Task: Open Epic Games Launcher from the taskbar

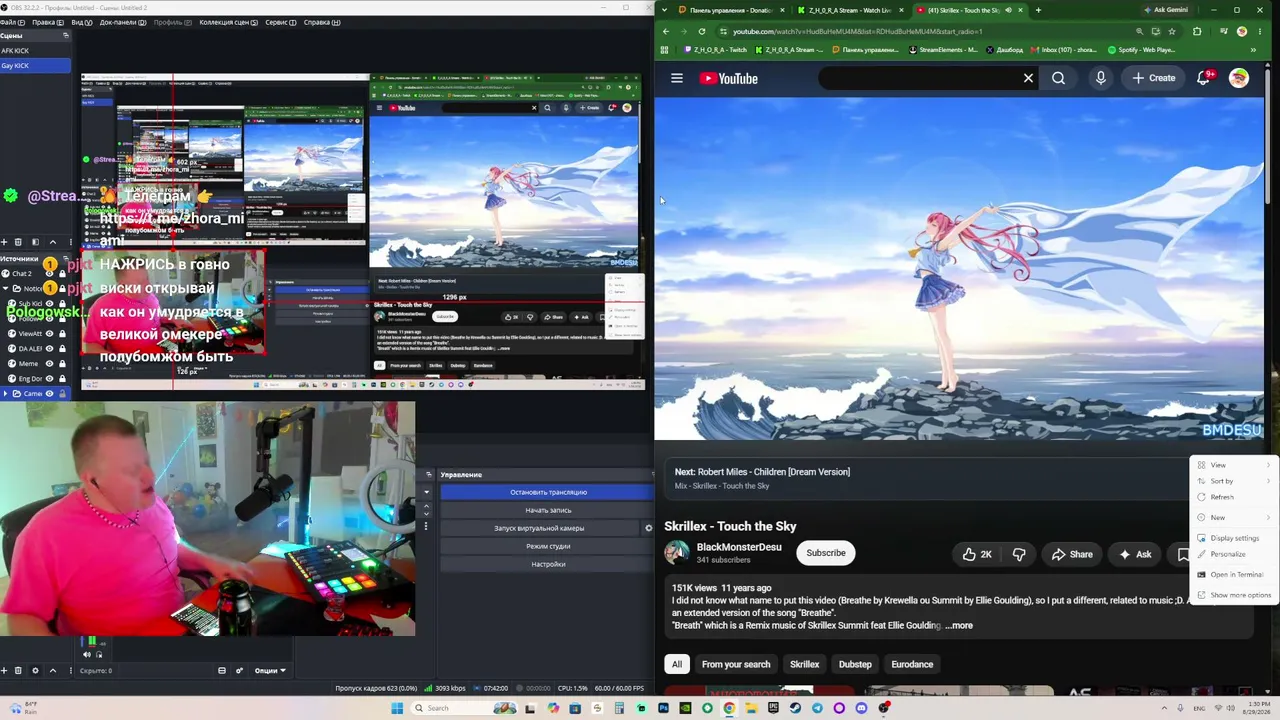Action: coord(773,708)
